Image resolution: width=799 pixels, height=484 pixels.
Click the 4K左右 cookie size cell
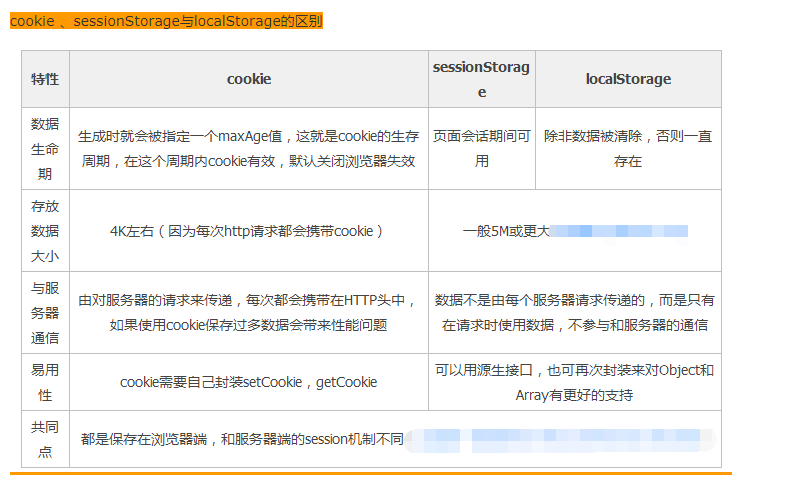[x=249, y=231]
